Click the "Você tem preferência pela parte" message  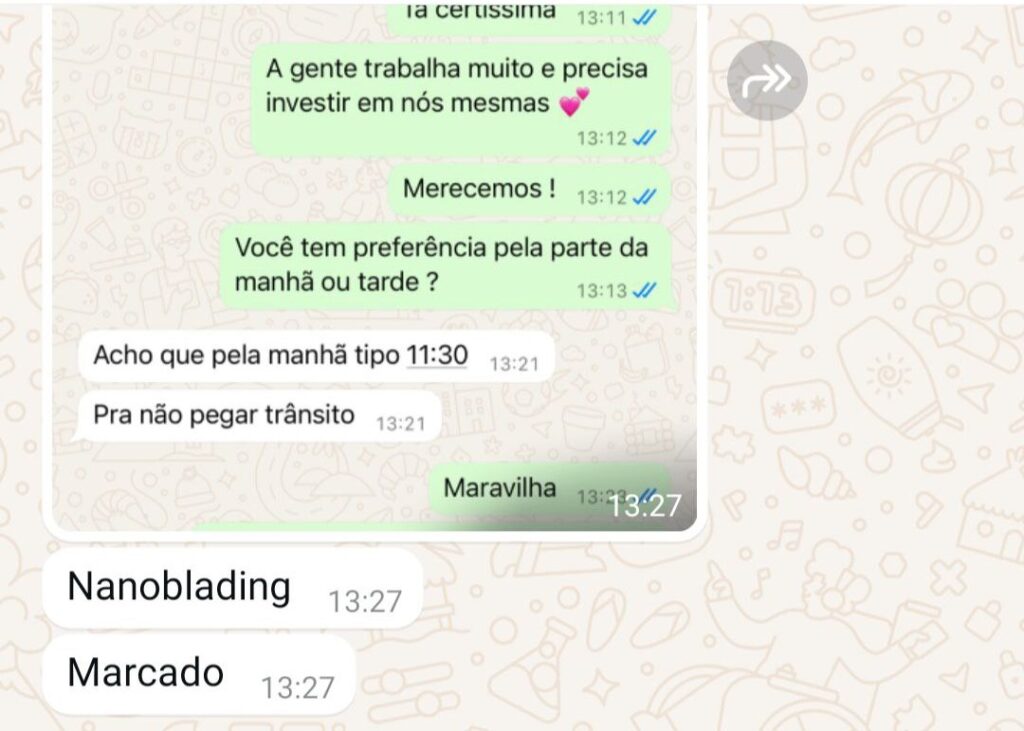click(446, 266)
